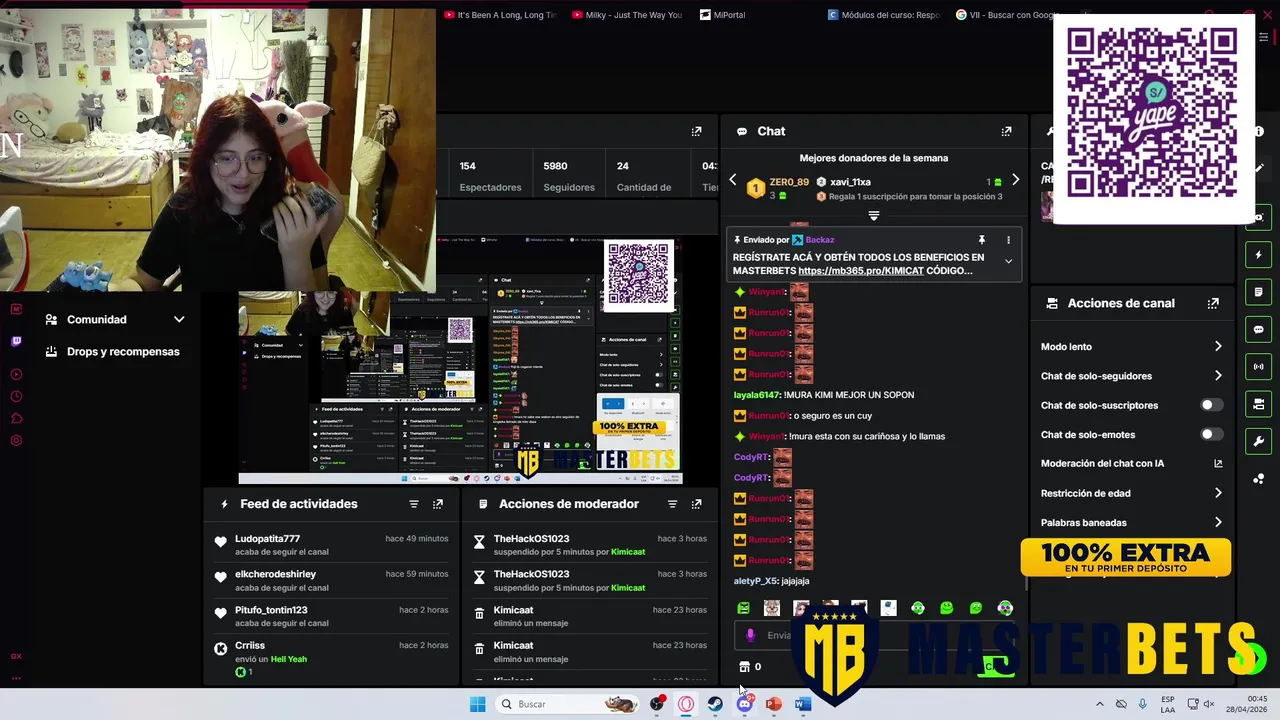Click the broadcast signal icon in right toolbar

pos(1258,366)
